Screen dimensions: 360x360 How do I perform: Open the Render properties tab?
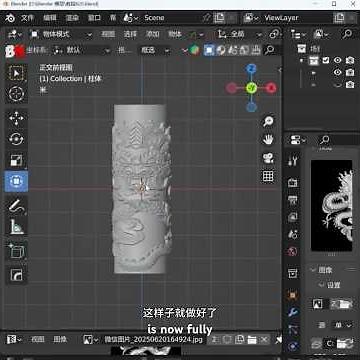(293, 182)
